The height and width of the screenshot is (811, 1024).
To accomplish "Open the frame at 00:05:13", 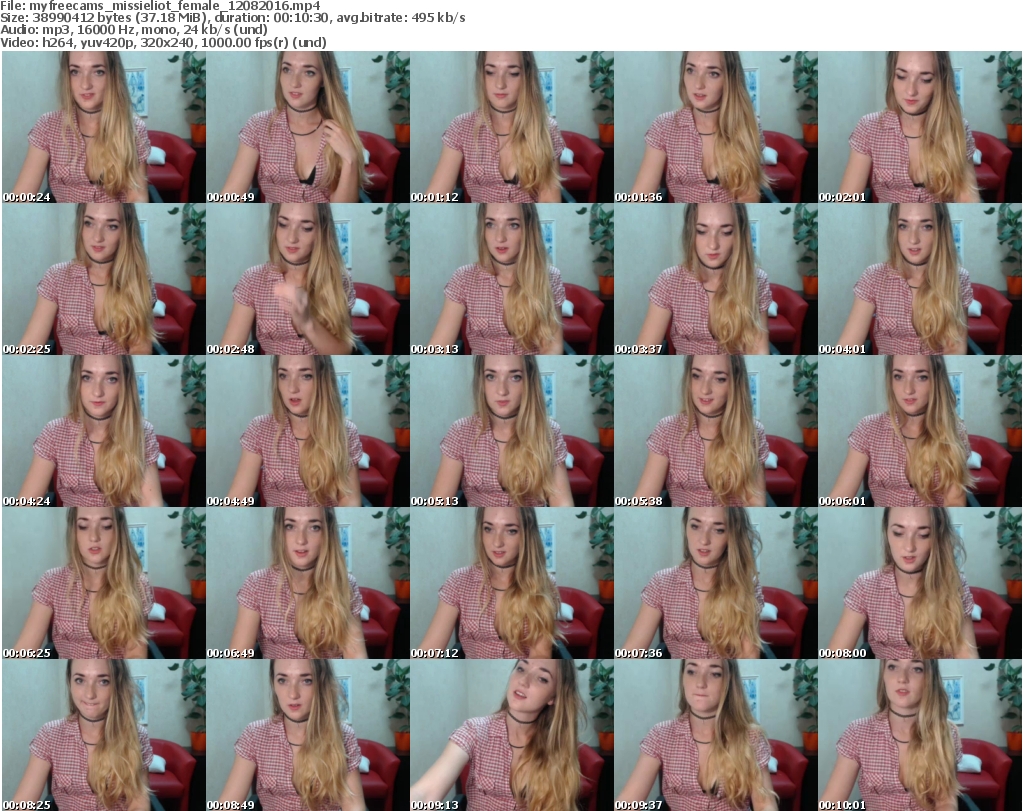I will tap(512, 431).
